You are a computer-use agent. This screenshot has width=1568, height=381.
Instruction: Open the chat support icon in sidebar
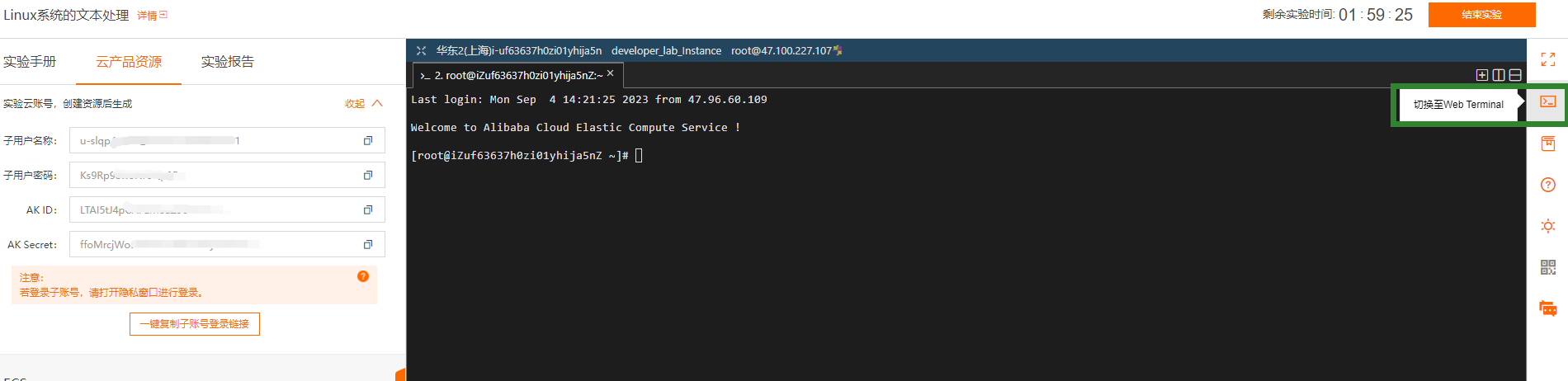point(1547,308)
